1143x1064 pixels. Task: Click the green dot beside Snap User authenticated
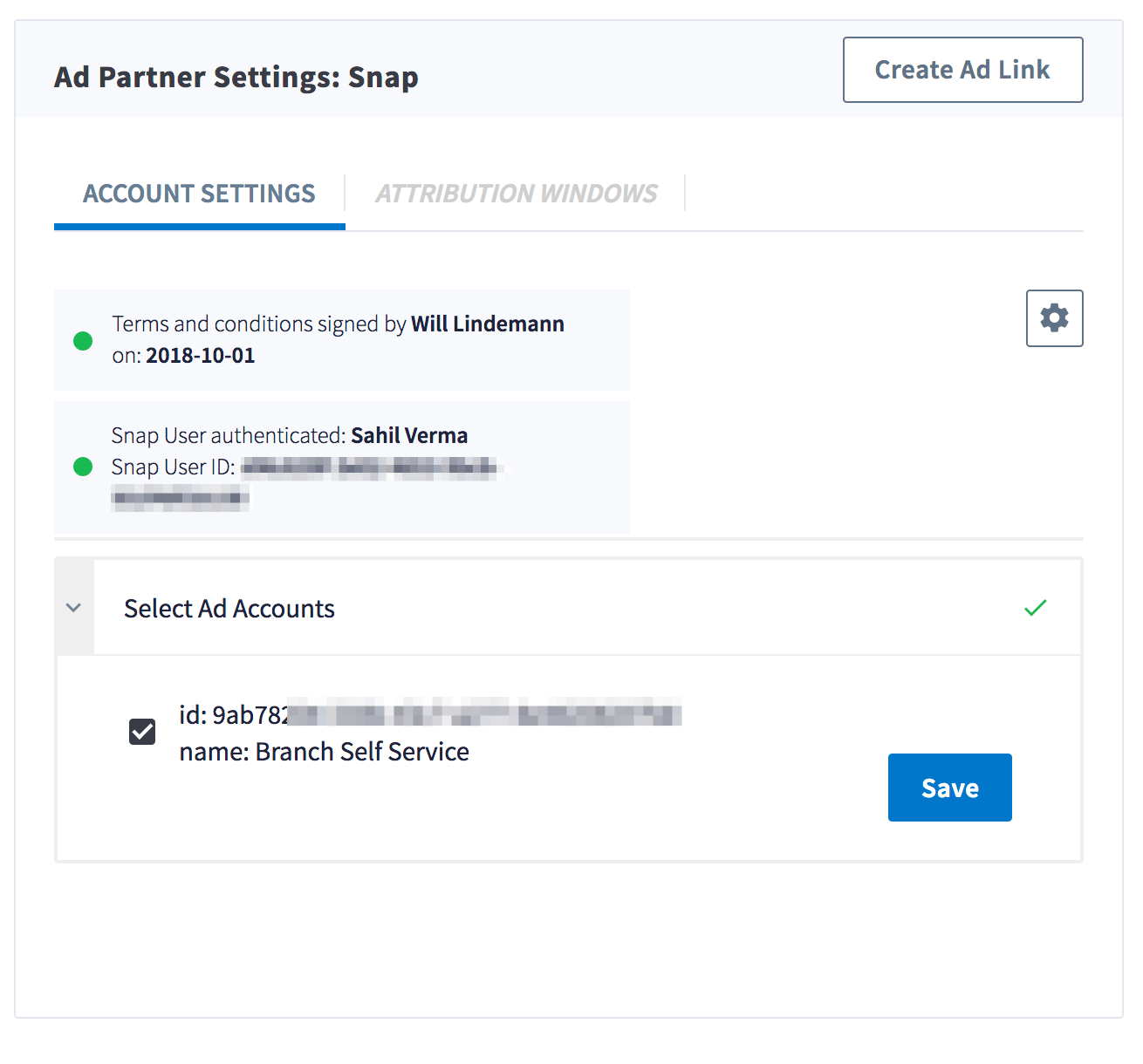[83, 467]
